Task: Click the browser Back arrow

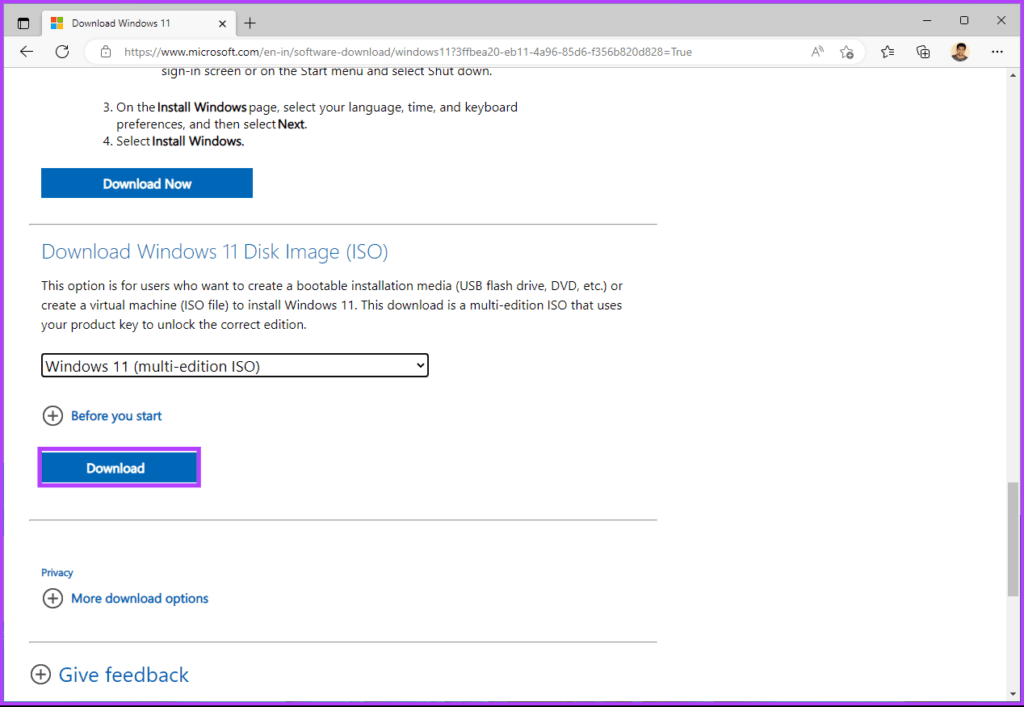Action: point(26,52)
